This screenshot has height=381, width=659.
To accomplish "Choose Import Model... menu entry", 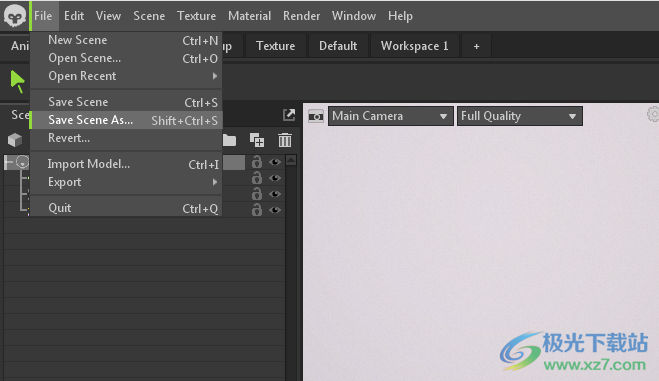I will 126,164.
